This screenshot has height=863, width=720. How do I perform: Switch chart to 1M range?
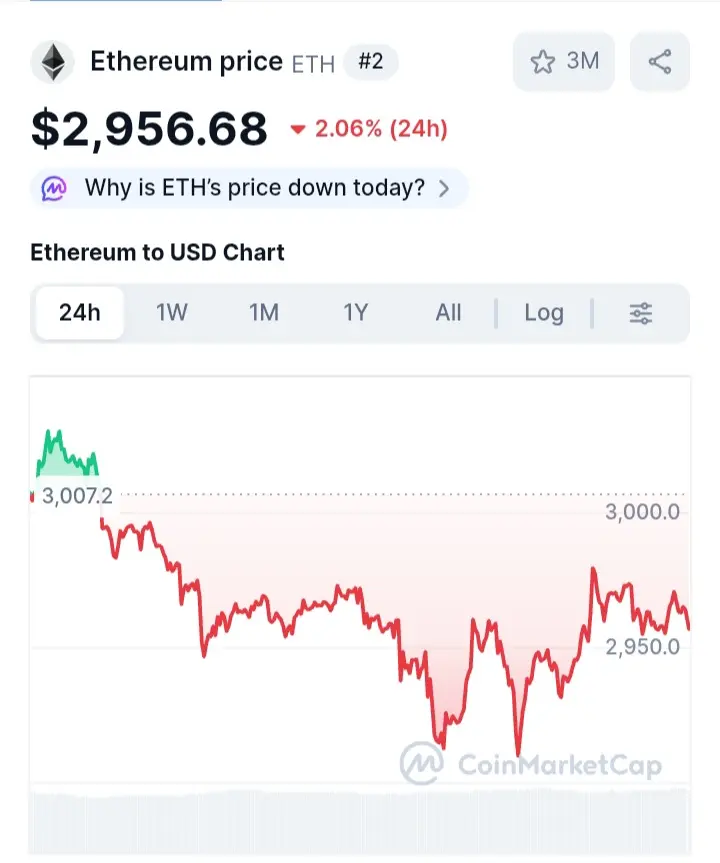264,313
